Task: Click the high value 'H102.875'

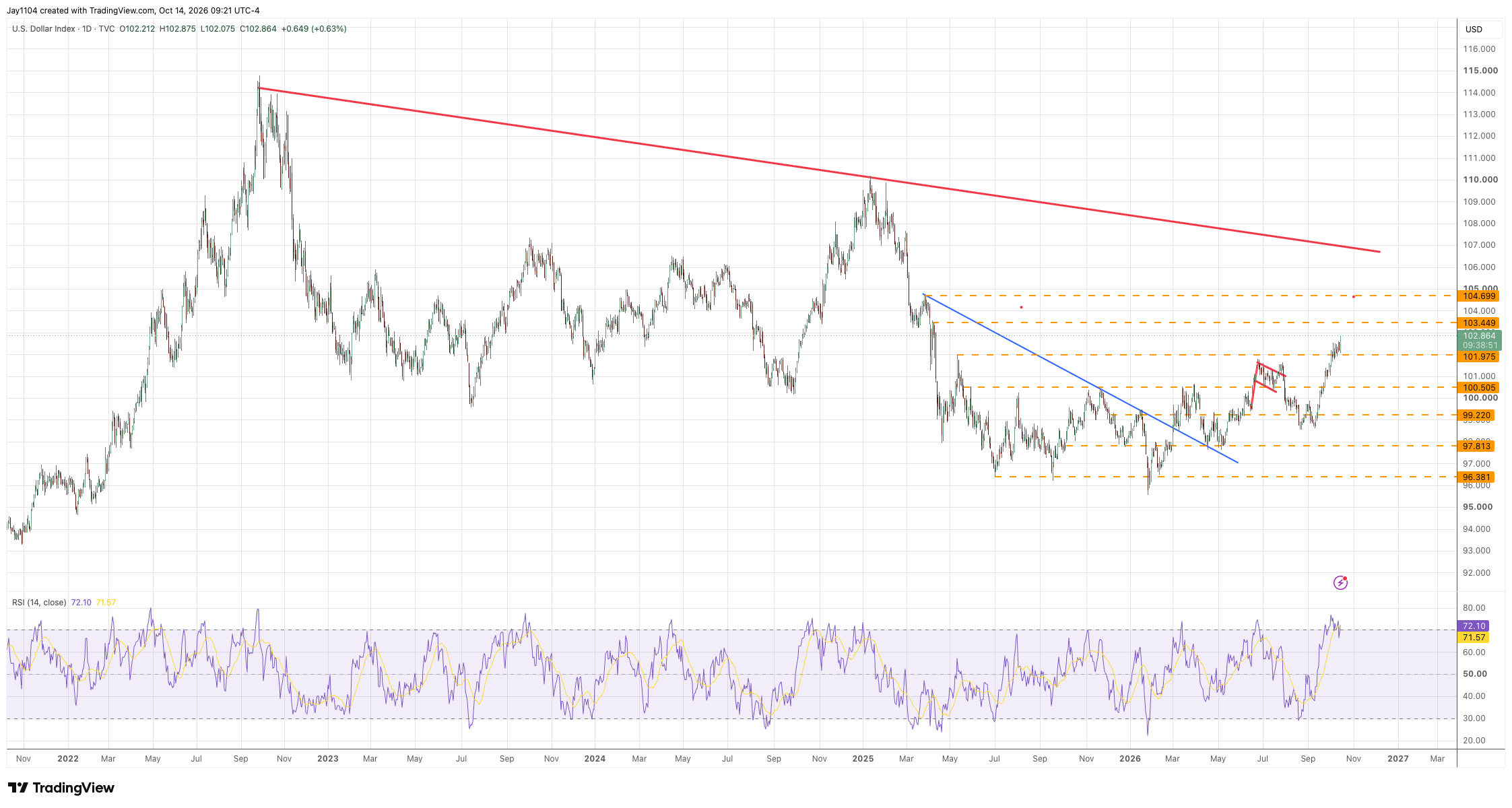Action: [x=178, y=29]
